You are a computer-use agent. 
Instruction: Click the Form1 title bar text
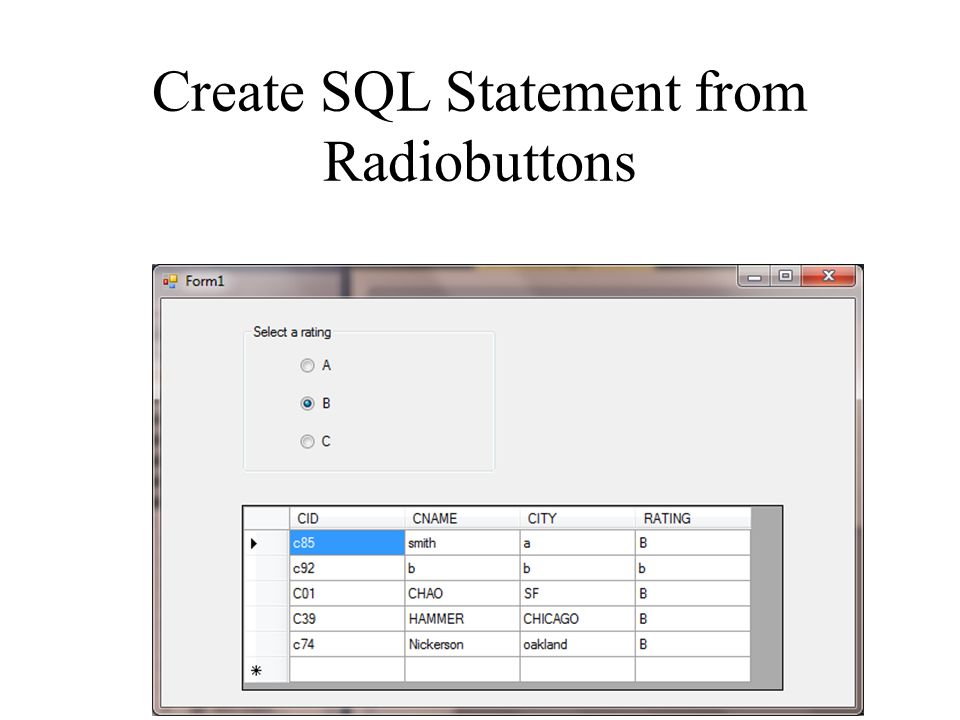pos(204,281)
